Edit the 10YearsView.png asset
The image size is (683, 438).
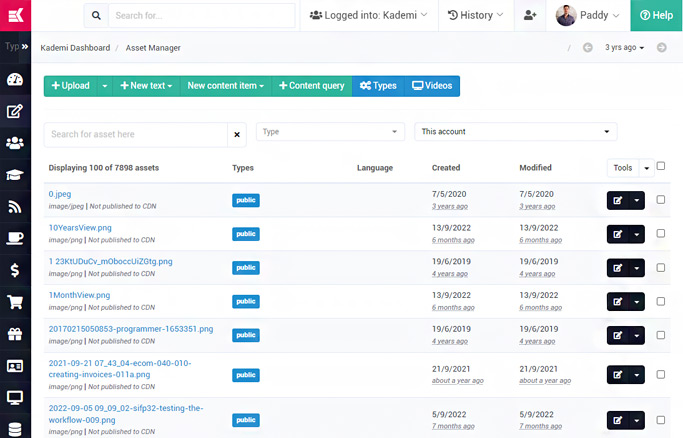(618, 235)
